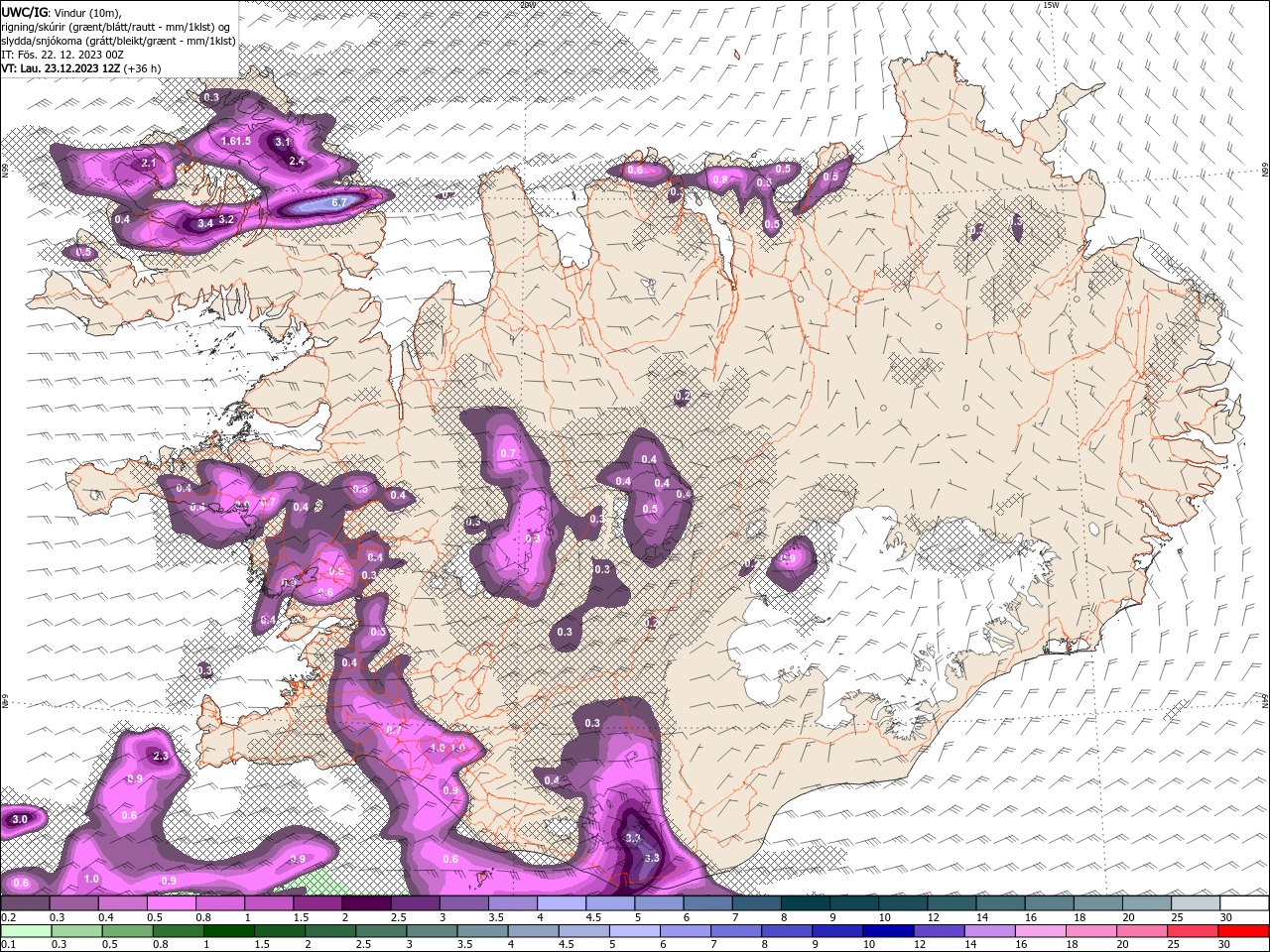
Task: Select the lightest green lower swatch between 0.1 and 0.3
Action: pyautogui.click(x=26, y=931)
